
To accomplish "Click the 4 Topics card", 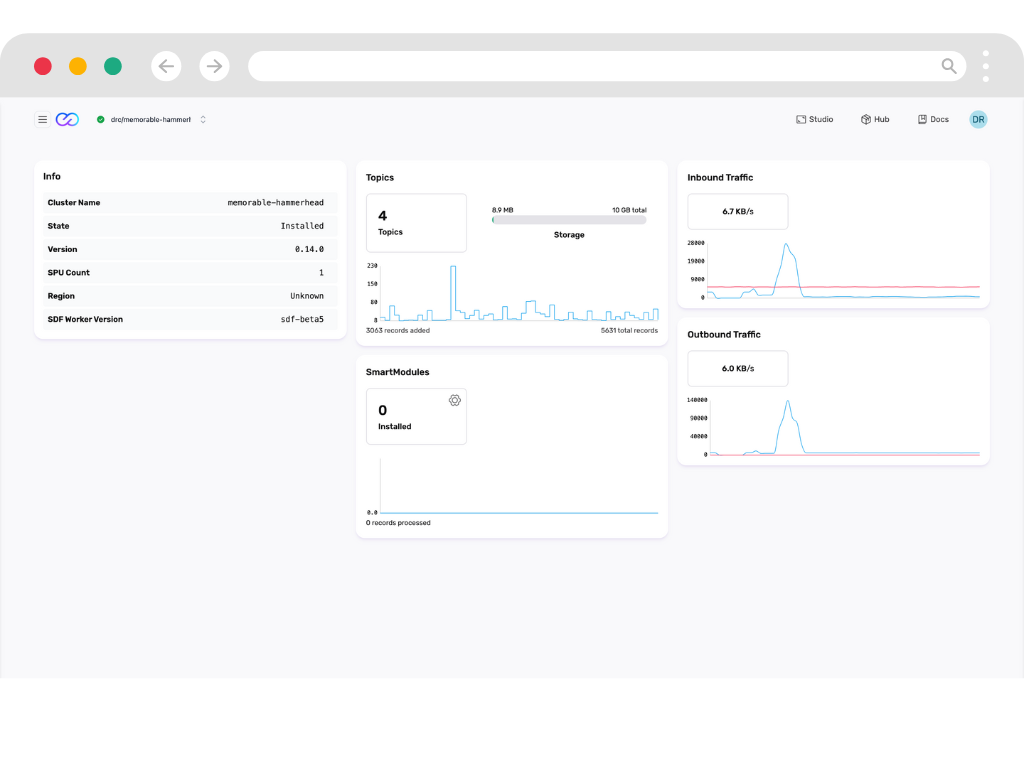I will (x=416, y=223).
